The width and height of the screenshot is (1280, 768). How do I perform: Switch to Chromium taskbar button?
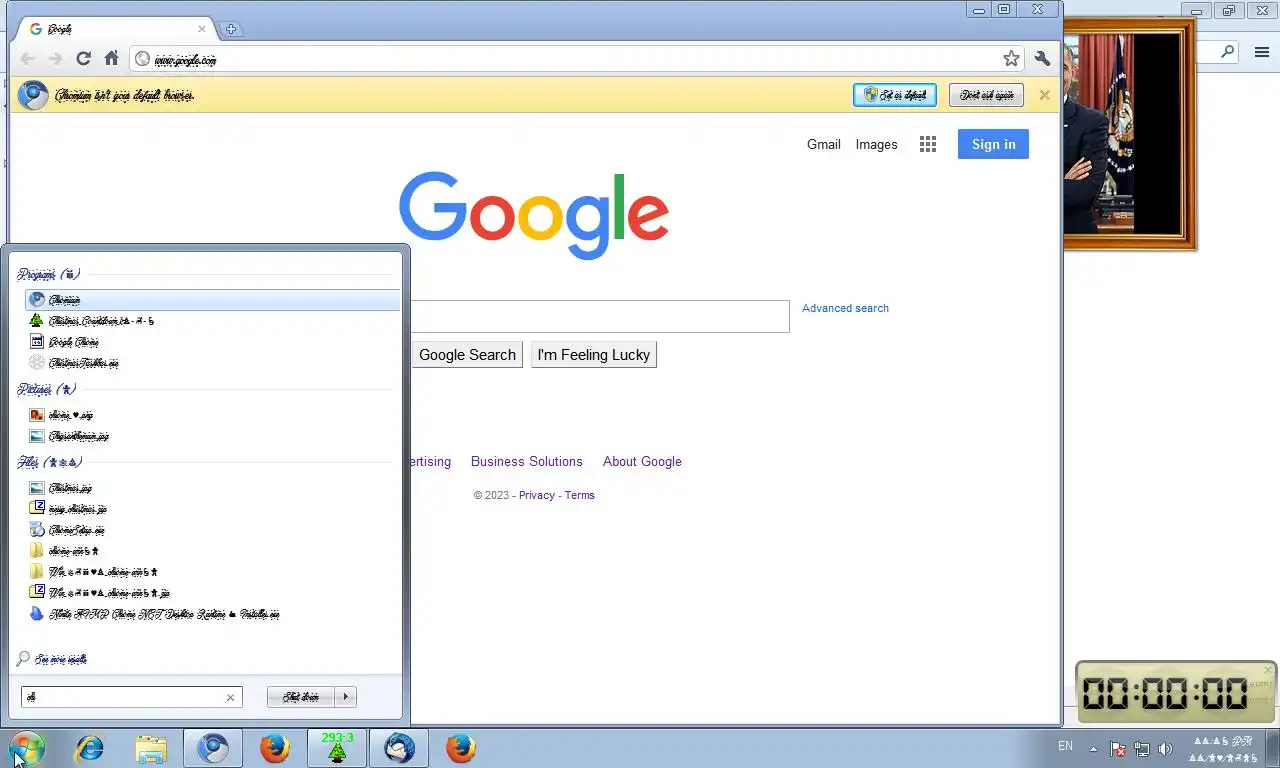(x=213, y=748)
